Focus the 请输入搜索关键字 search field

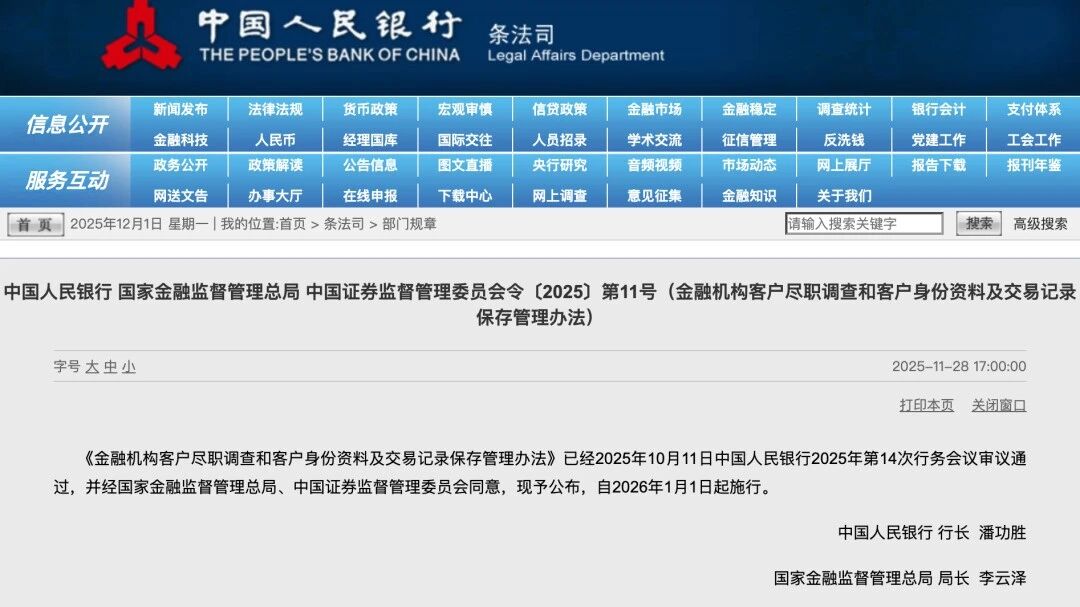pos(864,223)
